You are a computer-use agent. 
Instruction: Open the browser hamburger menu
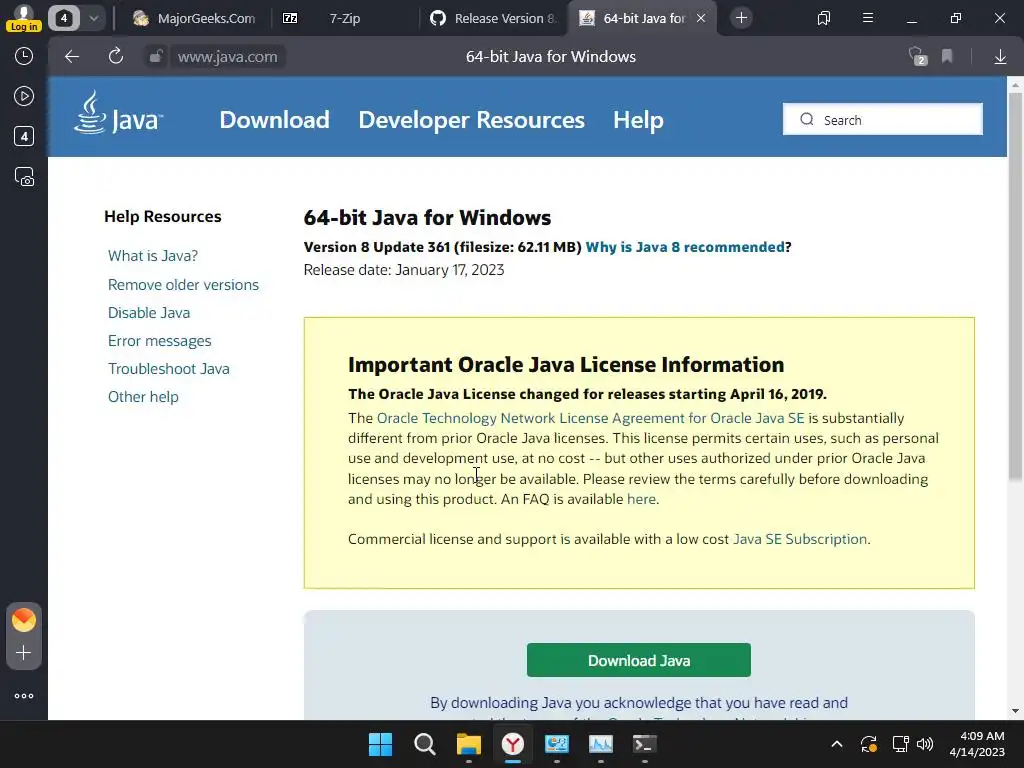[868, 18]
